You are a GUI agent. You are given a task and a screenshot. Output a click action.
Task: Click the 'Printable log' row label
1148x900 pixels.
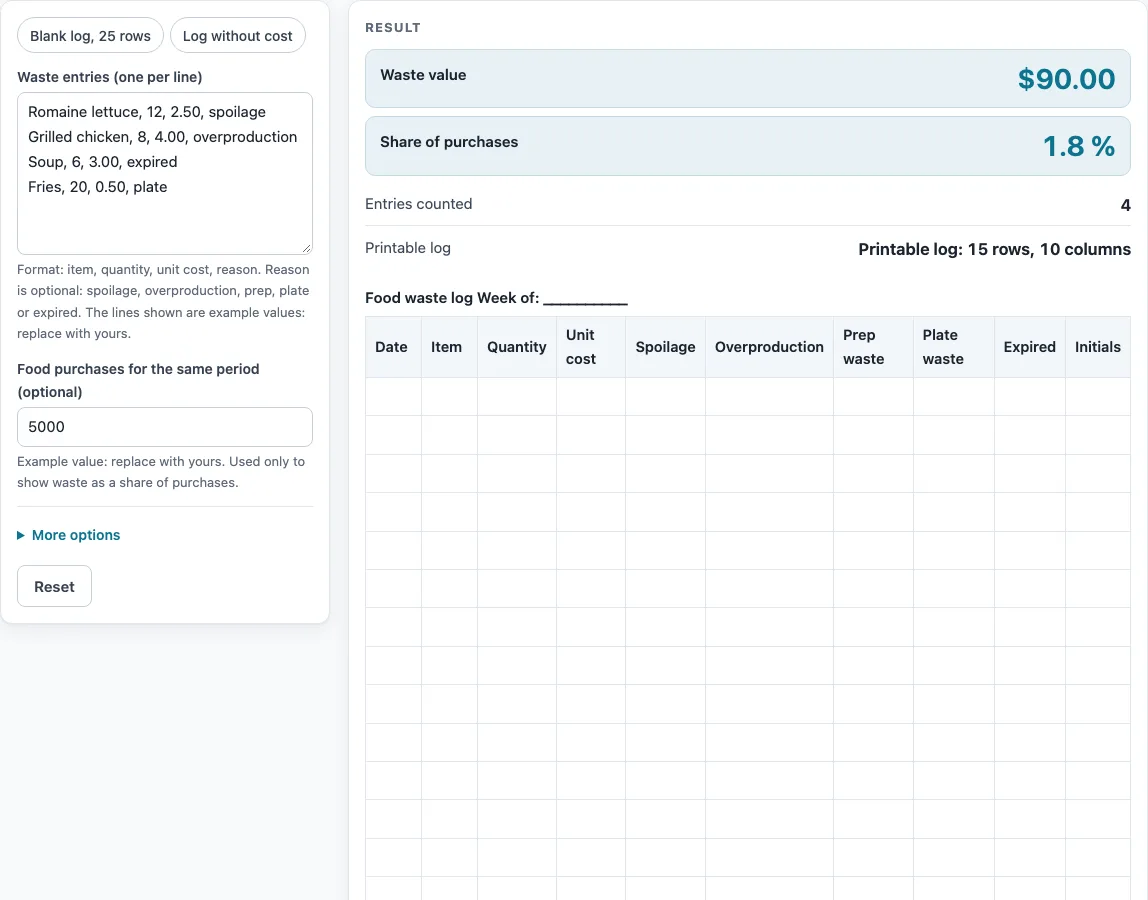[x=408, y=248]
